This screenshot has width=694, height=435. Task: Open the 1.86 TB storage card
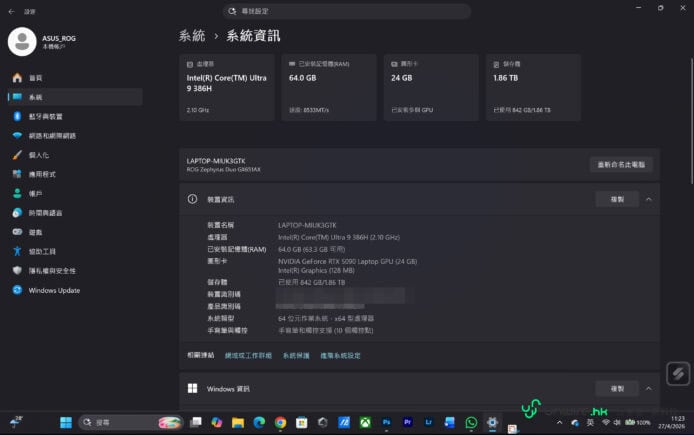tap(533, 88)
